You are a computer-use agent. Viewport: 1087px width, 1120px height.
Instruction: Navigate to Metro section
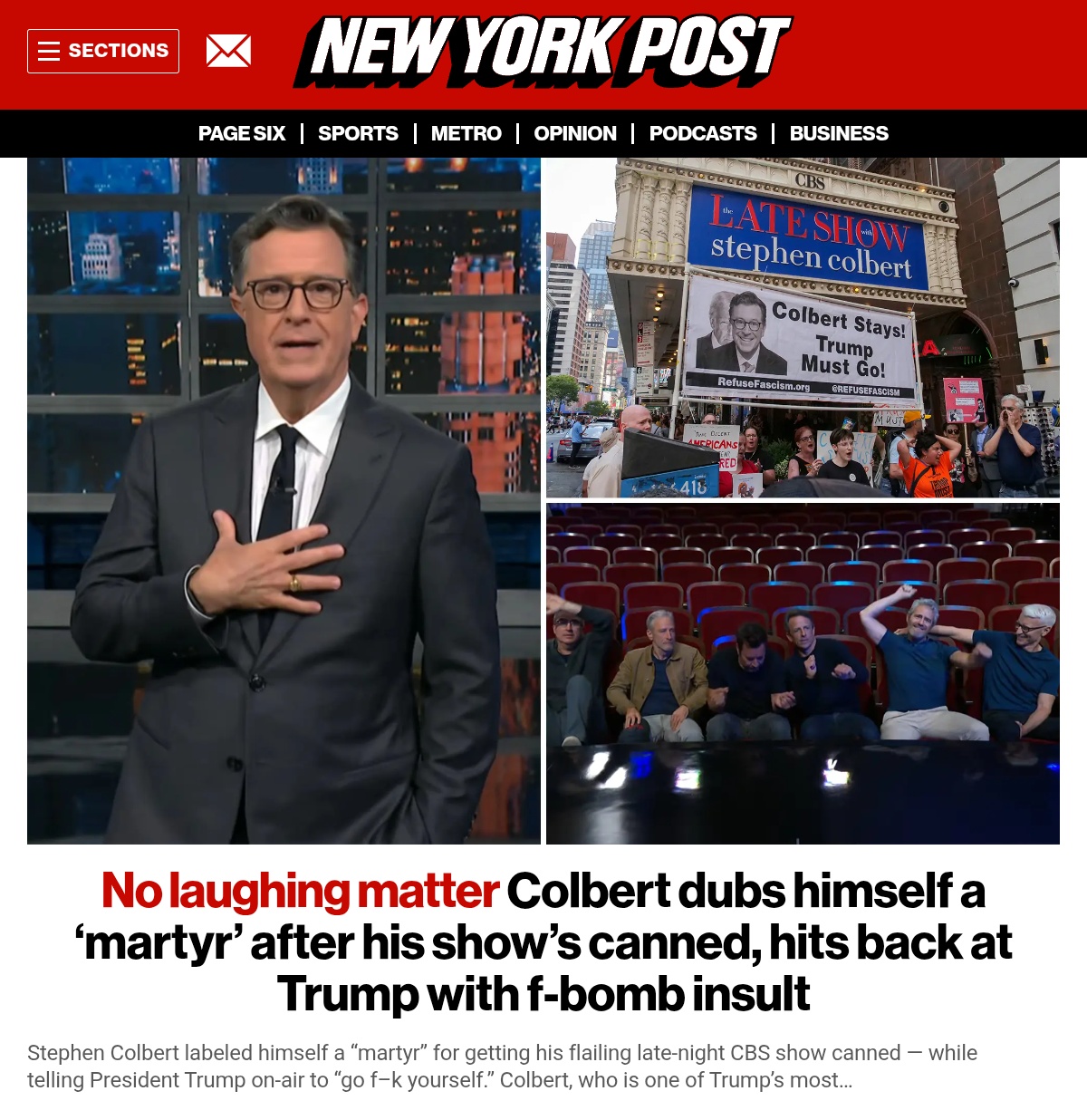466,133
